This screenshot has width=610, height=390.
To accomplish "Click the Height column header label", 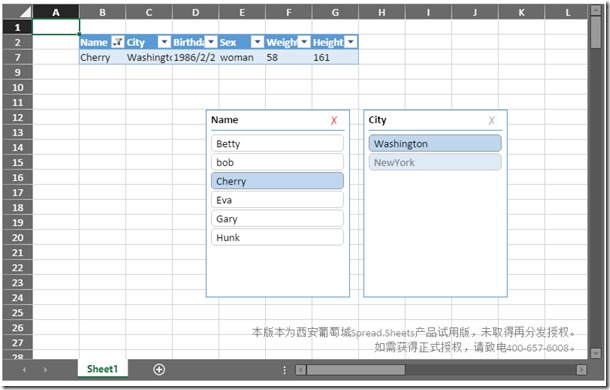I will tap(328, 42).
